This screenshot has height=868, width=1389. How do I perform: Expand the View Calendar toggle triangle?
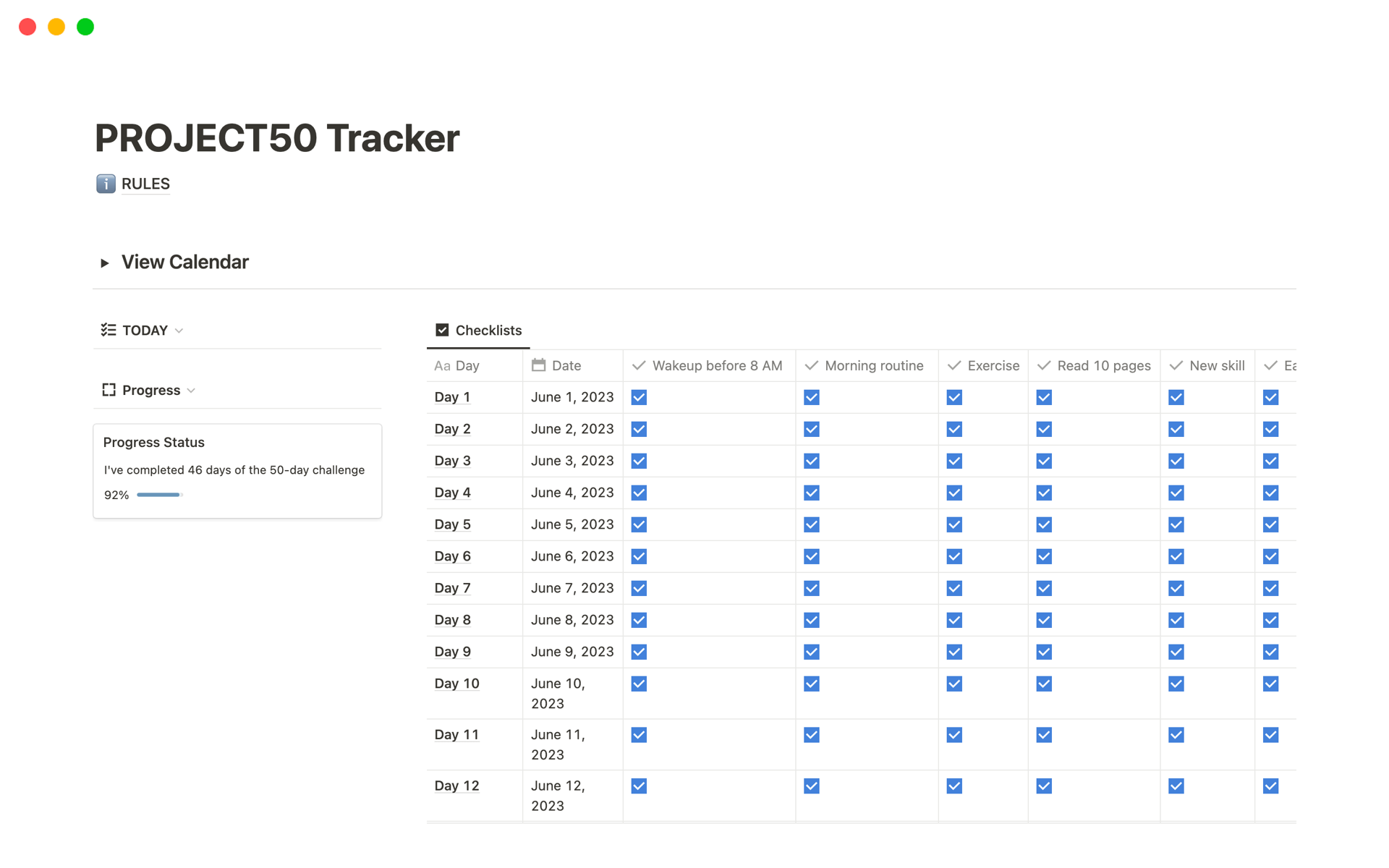click(105, 263)
